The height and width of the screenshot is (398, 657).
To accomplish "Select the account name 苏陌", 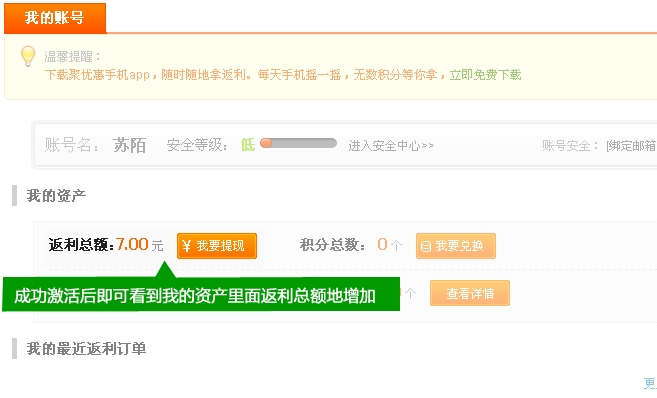I will [129, 145].
